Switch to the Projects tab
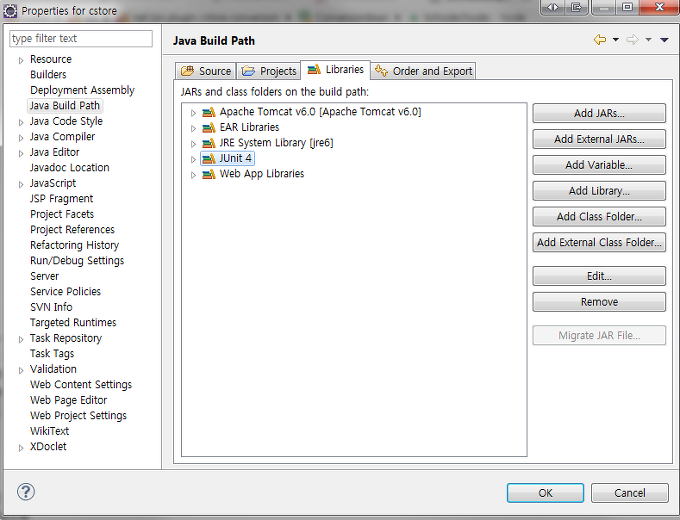 [x=268, y=71]
